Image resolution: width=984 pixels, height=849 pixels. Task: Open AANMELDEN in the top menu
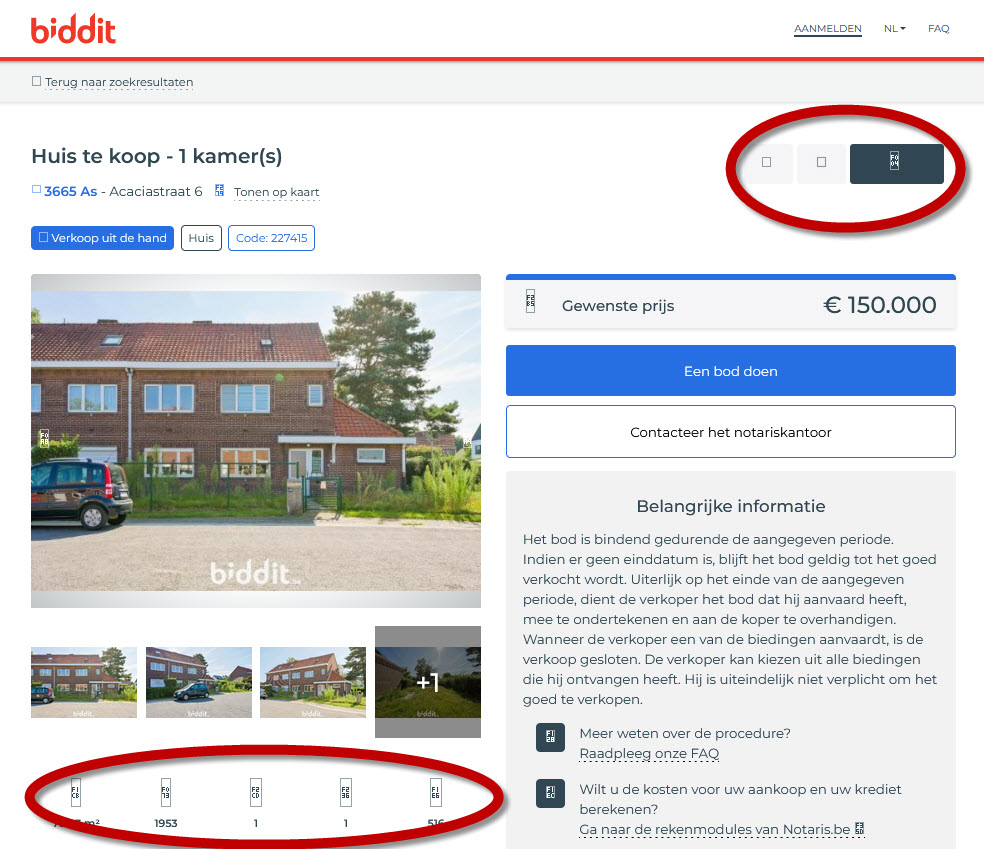point(827,29)
